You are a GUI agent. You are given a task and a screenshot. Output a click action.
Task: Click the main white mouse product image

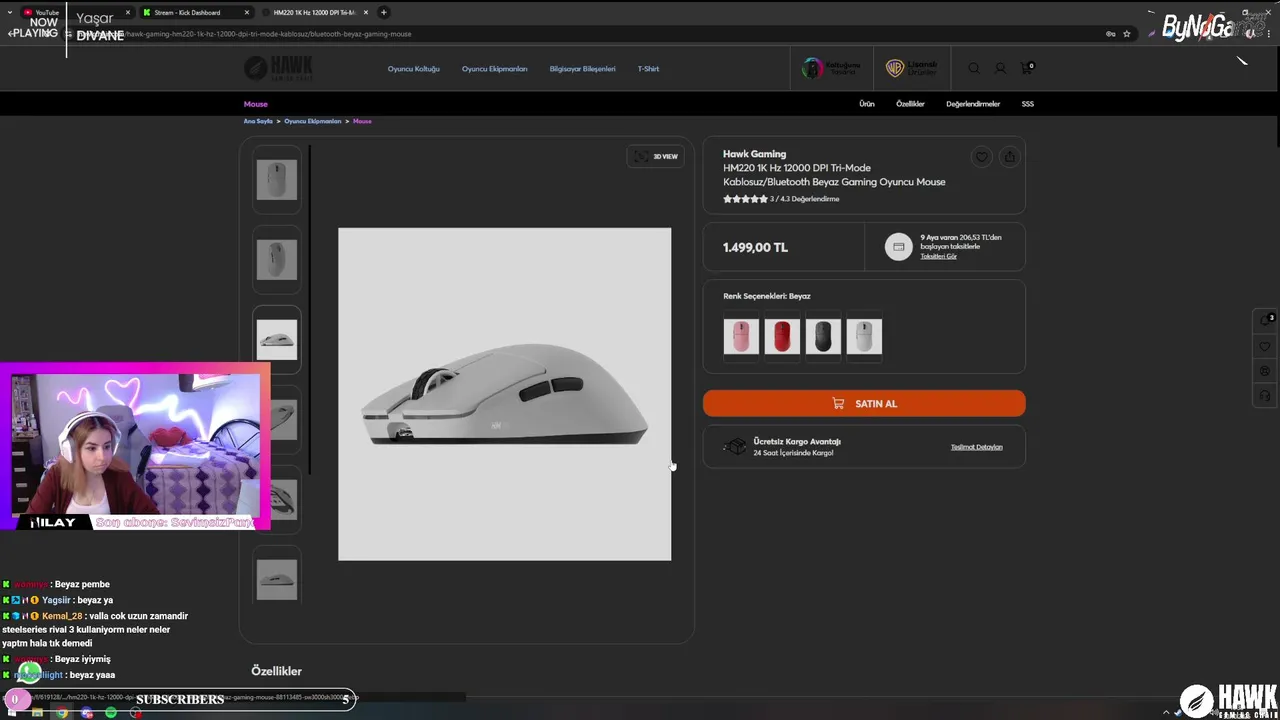coord(504,394)
